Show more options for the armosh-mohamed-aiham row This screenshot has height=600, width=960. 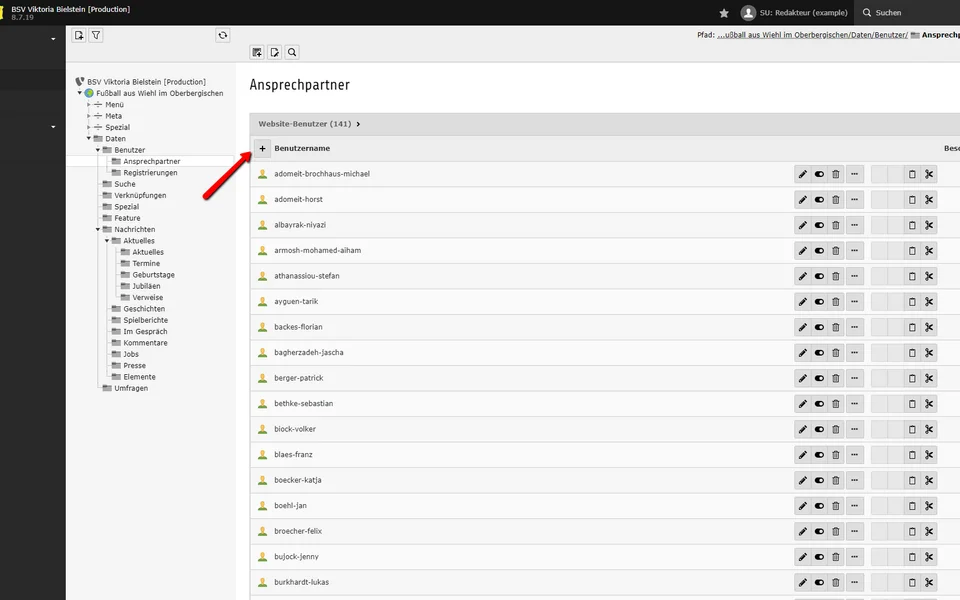(x=854, y=251)
